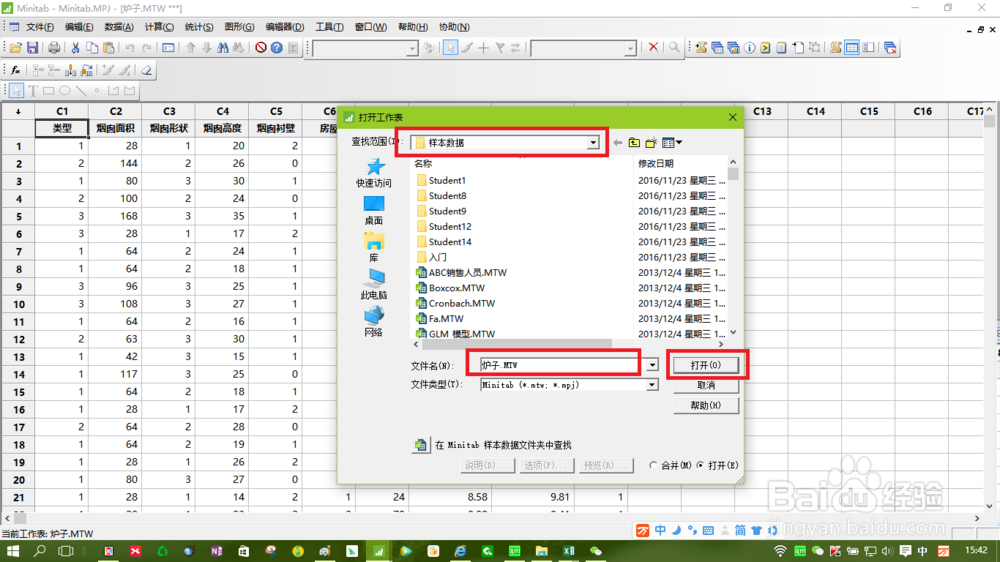The width and height of the screenshot is (1000, 562).
Task: Click the Libraries icon in dialog sidebar
Action: 374,248
